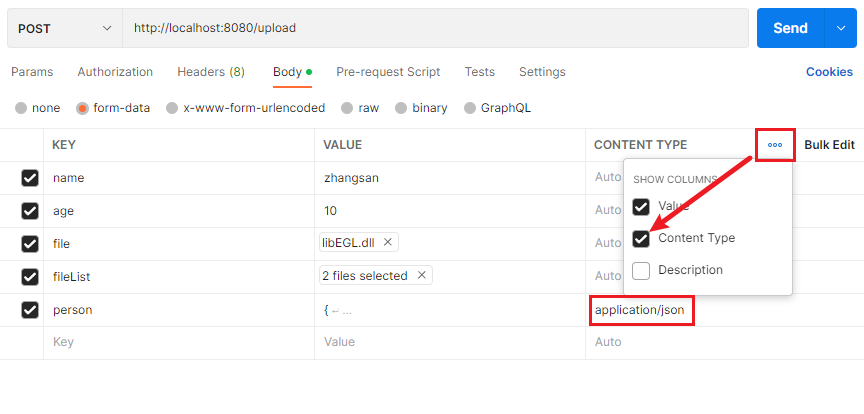Select the 'raw' body type radio
The width and height of the screenshot is (864, 414).
(348, 108)
